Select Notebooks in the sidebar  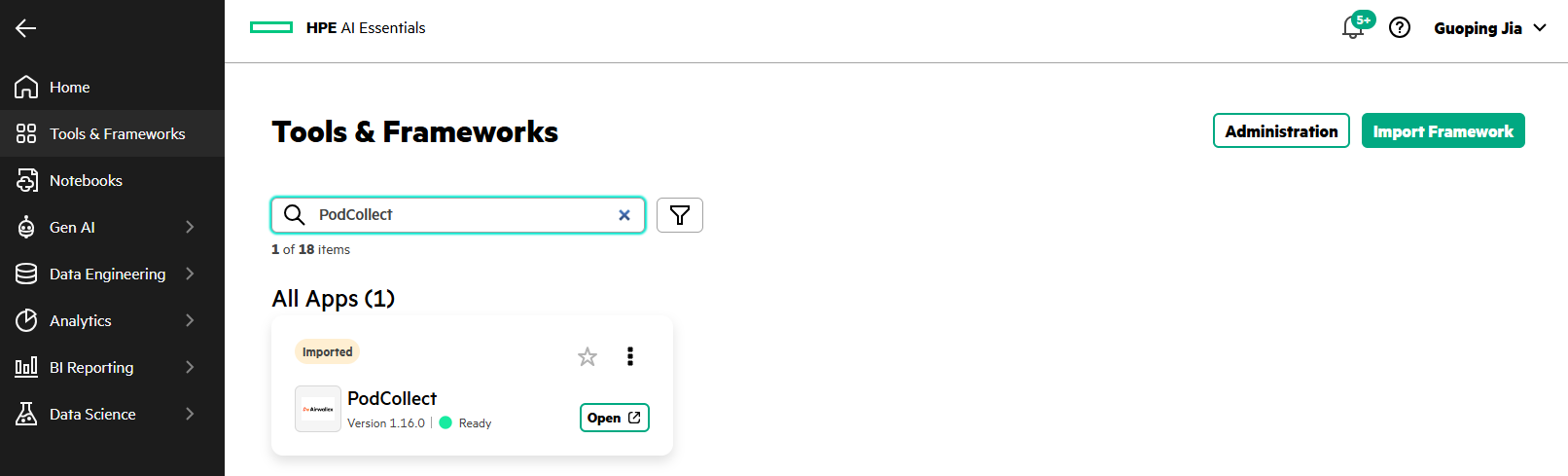pos(112,180)
